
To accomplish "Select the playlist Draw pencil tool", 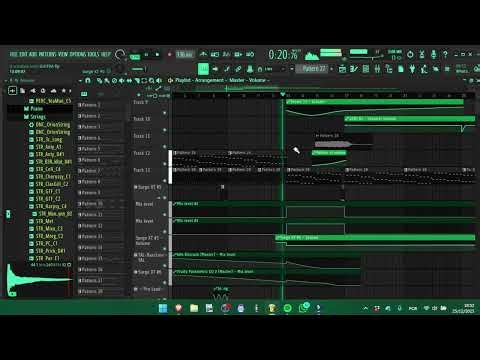I will pos(100,81).
